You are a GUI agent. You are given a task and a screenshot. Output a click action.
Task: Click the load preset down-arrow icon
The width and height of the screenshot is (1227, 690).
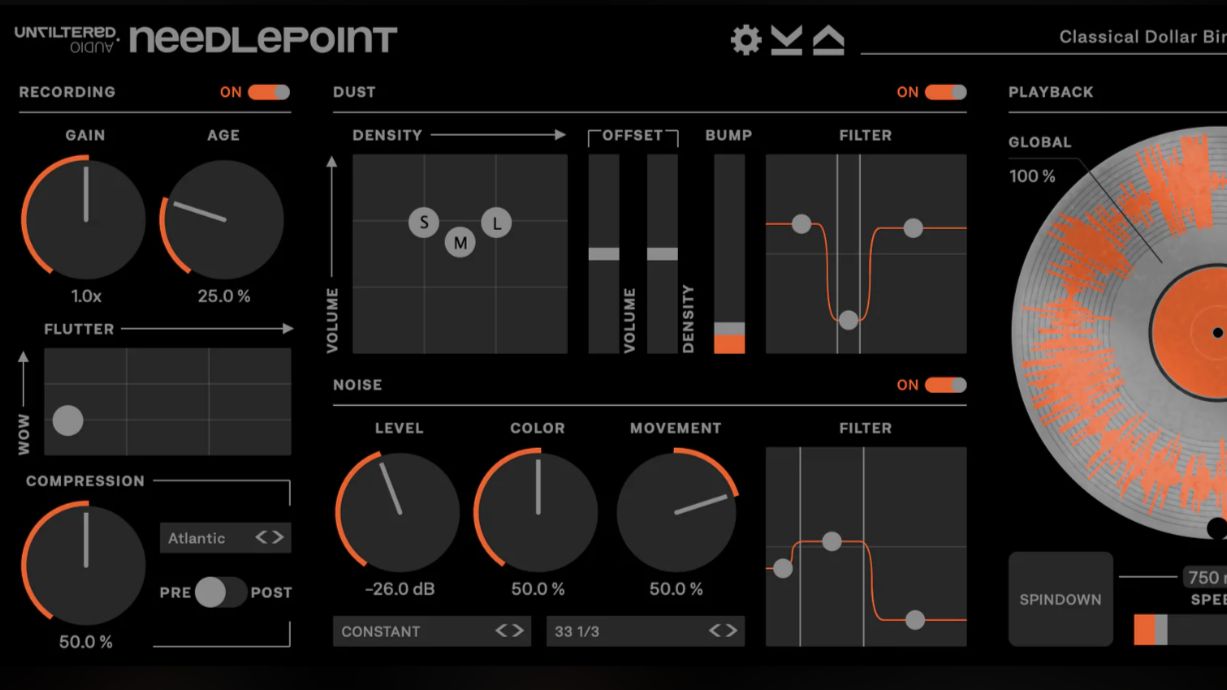pyautogui.click(x=787, y=40)
